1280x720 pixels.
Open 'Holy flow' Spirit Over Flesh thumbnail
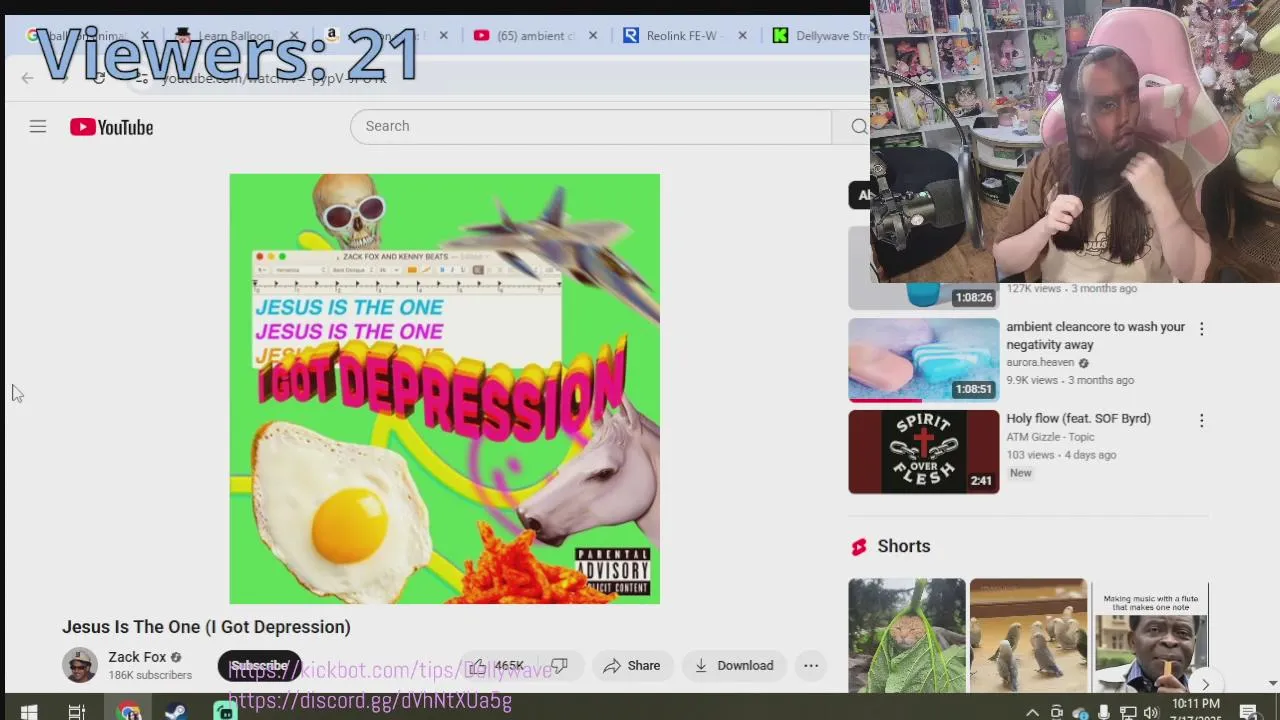(923, 452)
